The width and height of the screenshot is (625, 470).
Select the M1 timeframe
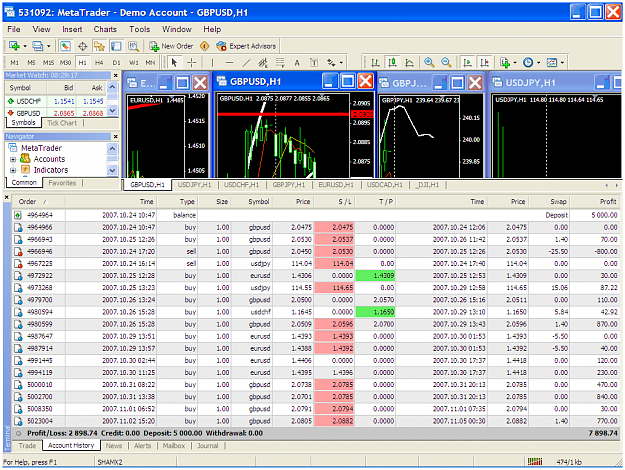[15, 63]
